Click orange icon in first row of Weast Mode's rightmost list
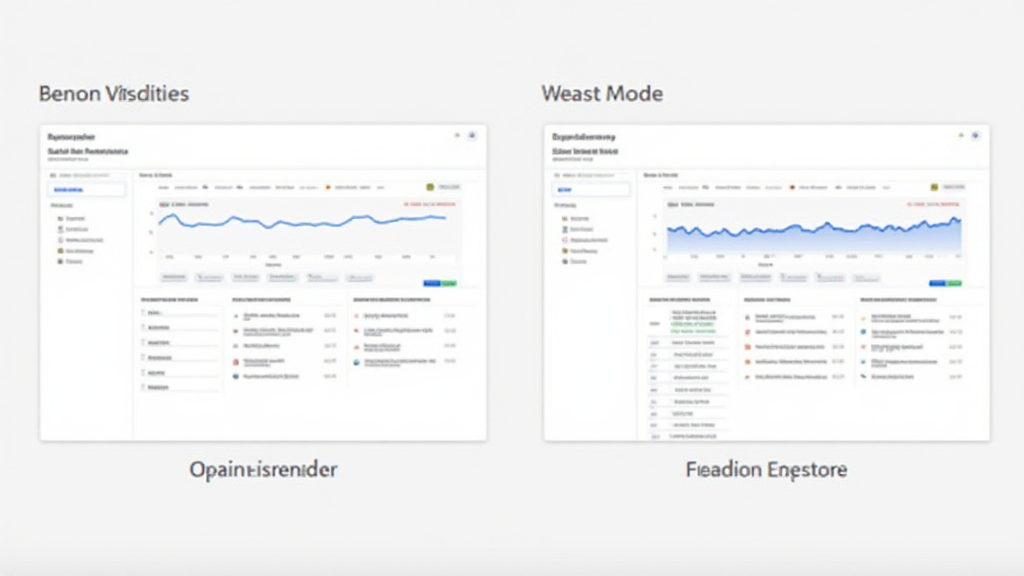 pyautogui.click(x=864, y=316)
